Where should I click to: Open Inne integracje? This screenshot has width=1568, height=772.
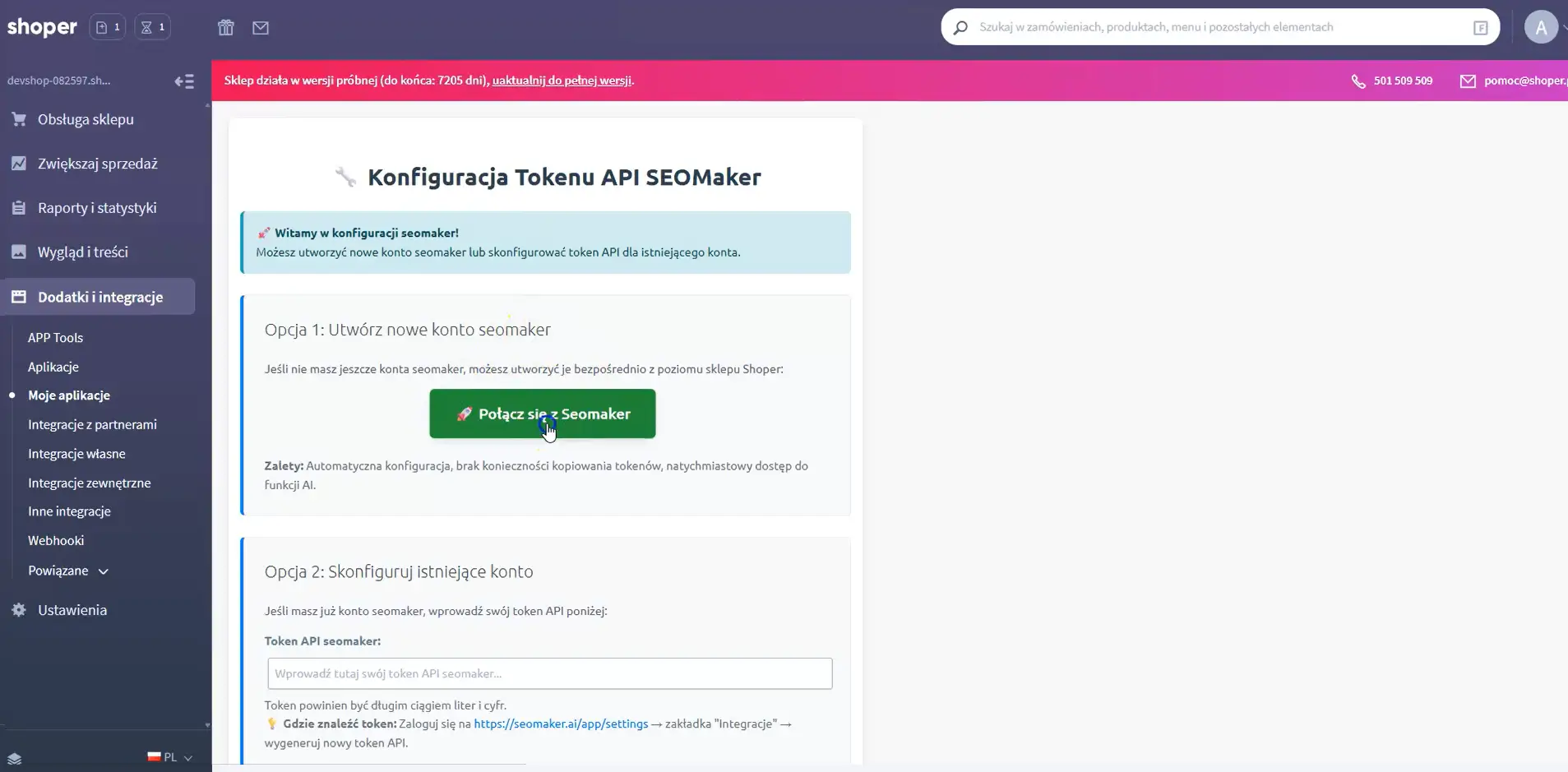(69, 511)
